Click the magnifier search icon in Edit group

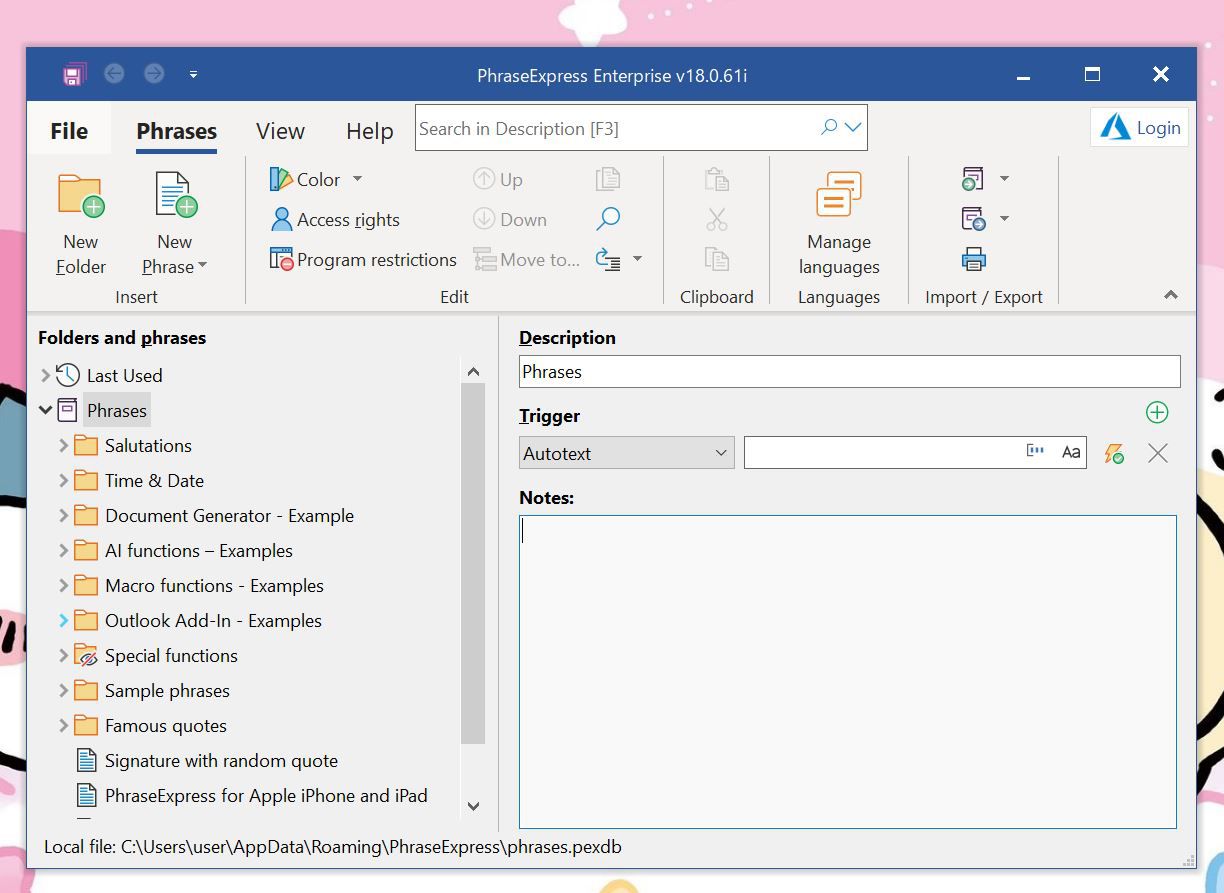[608, 219]
